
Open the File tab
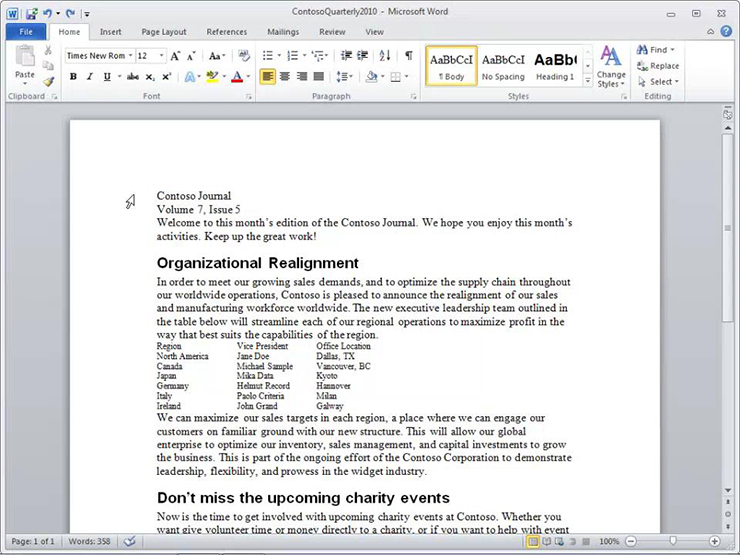(26, 32)
